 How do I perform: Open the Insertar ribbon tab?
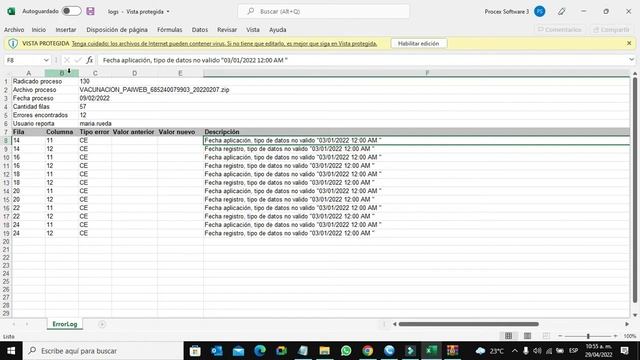click(x=66, y=30)
